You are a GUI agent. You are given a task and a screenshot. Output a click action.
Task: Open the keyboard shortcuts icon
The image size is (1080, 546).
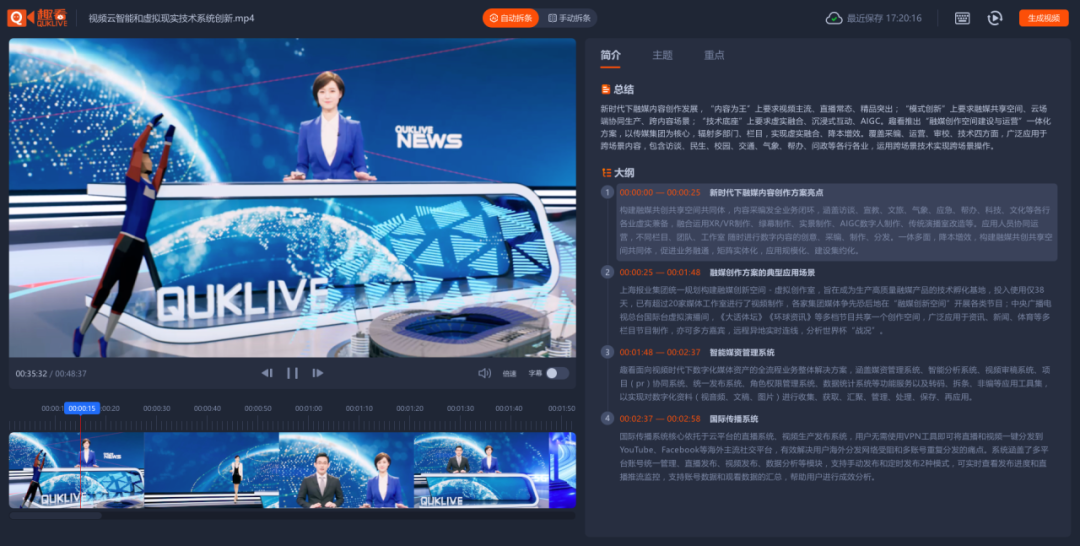962,19
